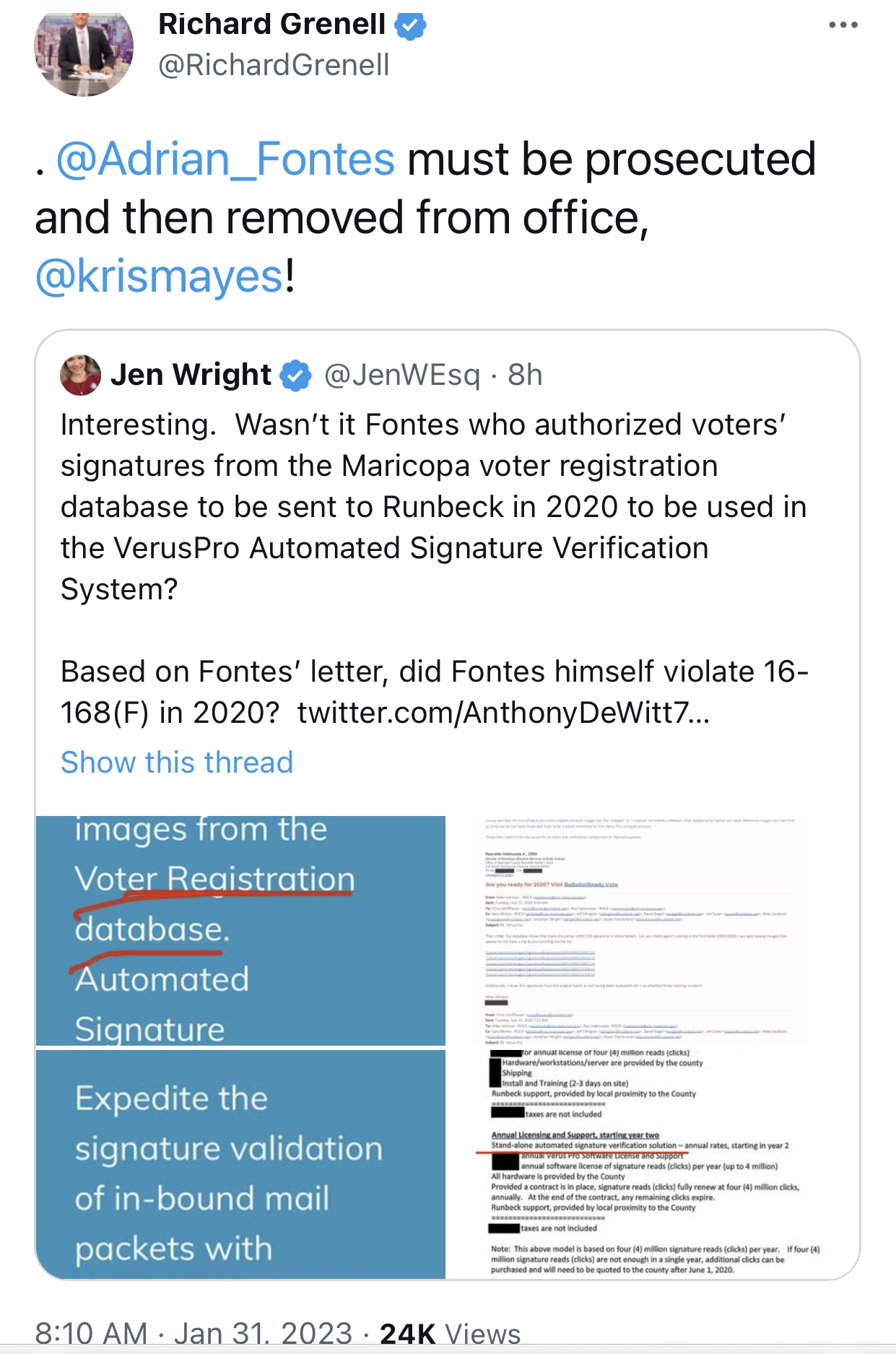
Task: Click Richard Grenell's blue verified badge
Action: click(410, 26)
